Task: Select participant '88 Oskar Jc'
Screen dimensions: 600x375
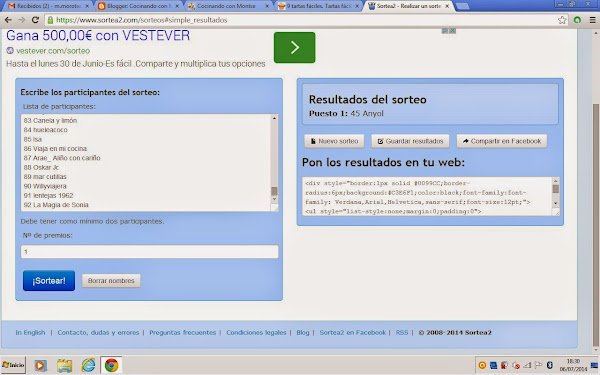Action: pos(41,167)
